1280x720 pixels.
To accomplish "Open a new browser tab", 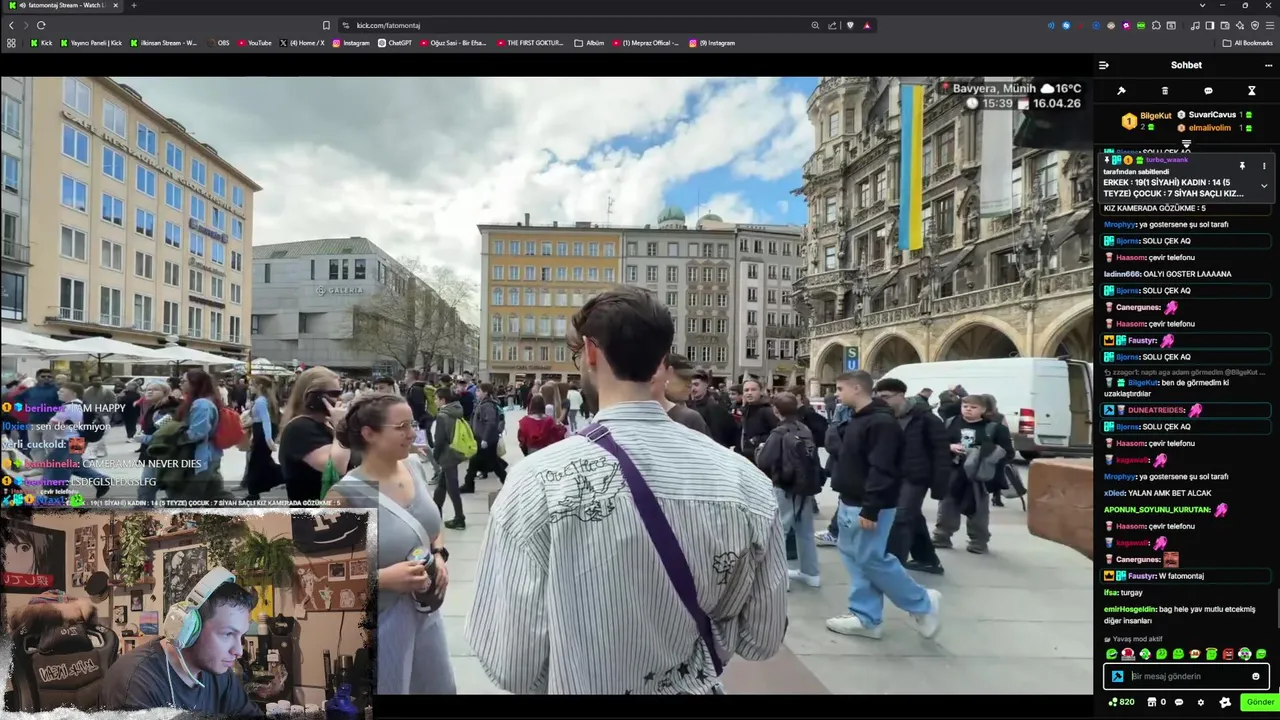I will [134, 5].
